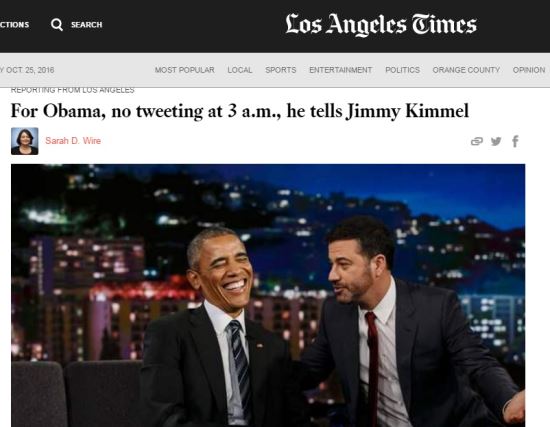
Task: Open Sarah D. Wire author page link
Action: [x=73, y=141]
